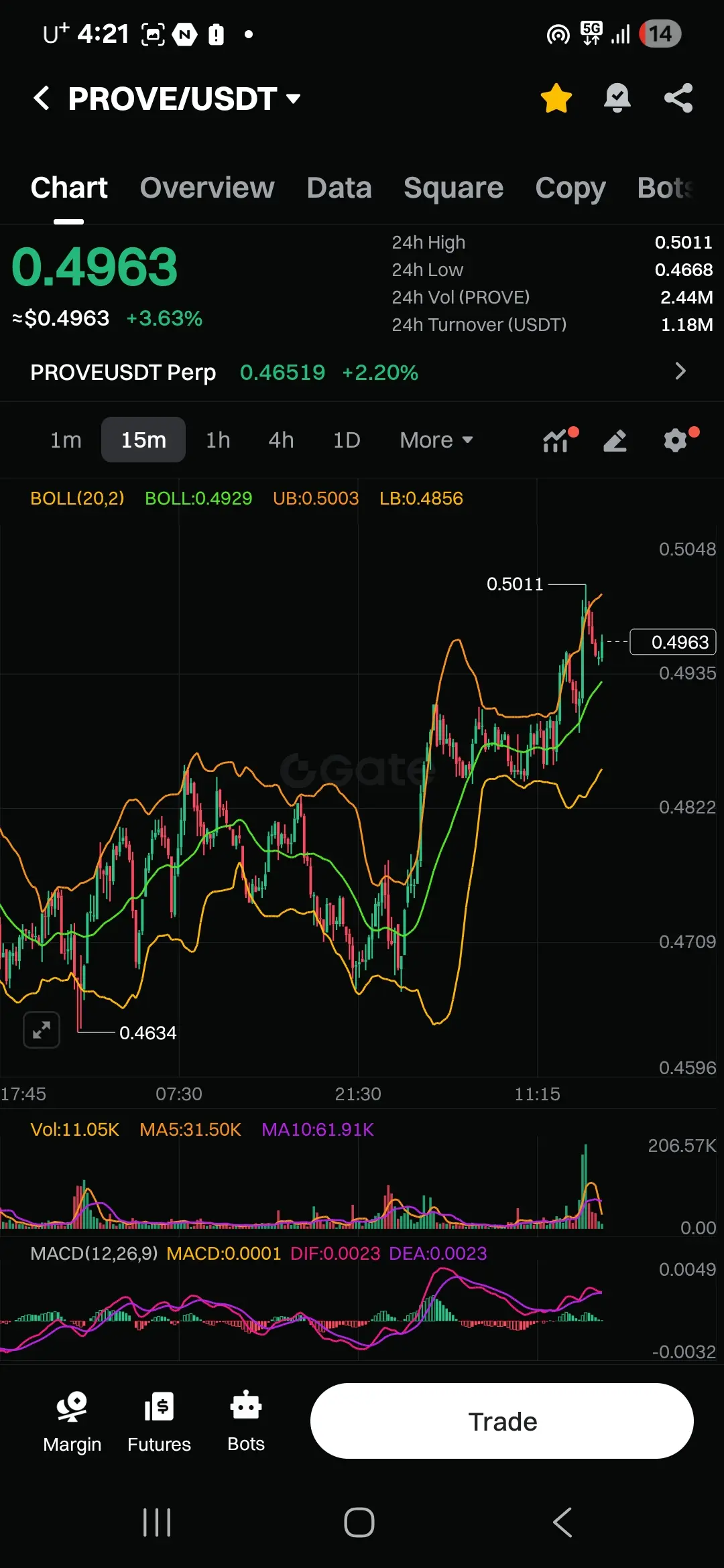Tap the 21:30 time axis label
This screenshot has width=724, height=1568.
coord(358,1094)
